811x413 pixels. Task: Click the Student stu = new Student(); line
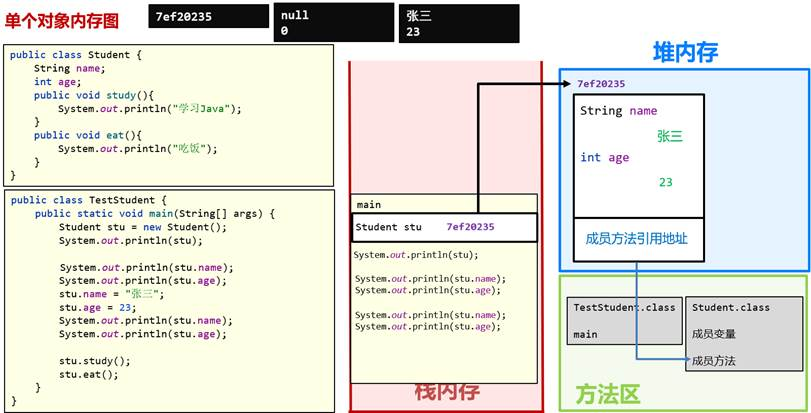143,227
